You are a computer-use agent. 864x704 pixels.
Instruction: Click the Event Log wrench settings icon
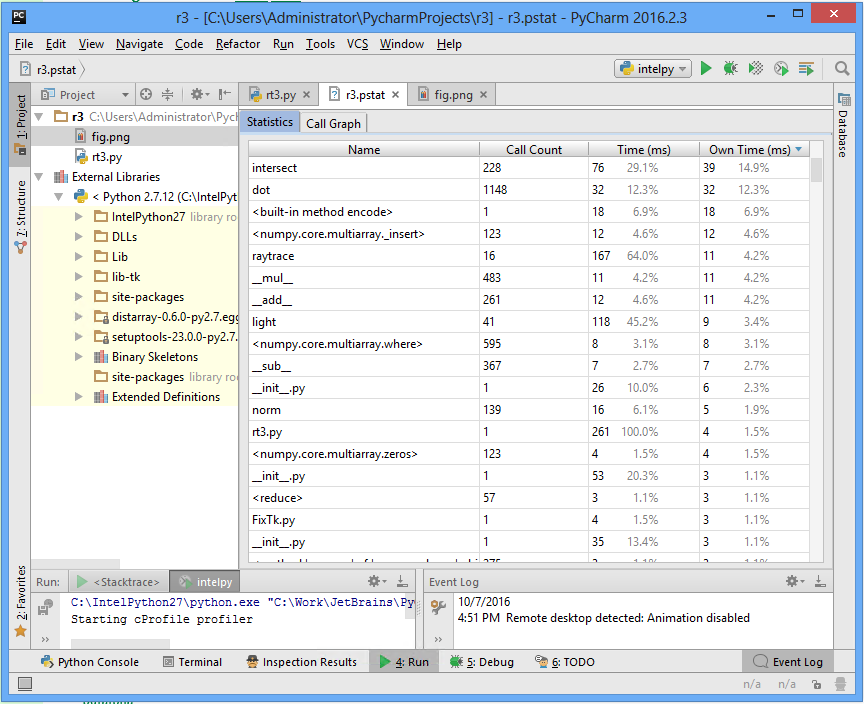[x=439, y=607]
